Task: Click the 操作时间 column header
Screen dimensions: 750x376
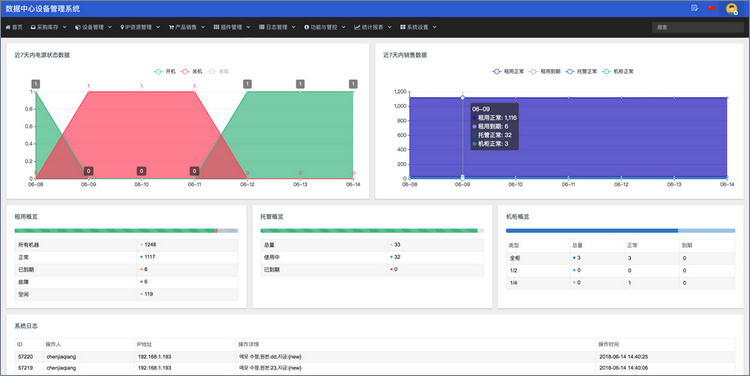Action: [x=608, y=344]
